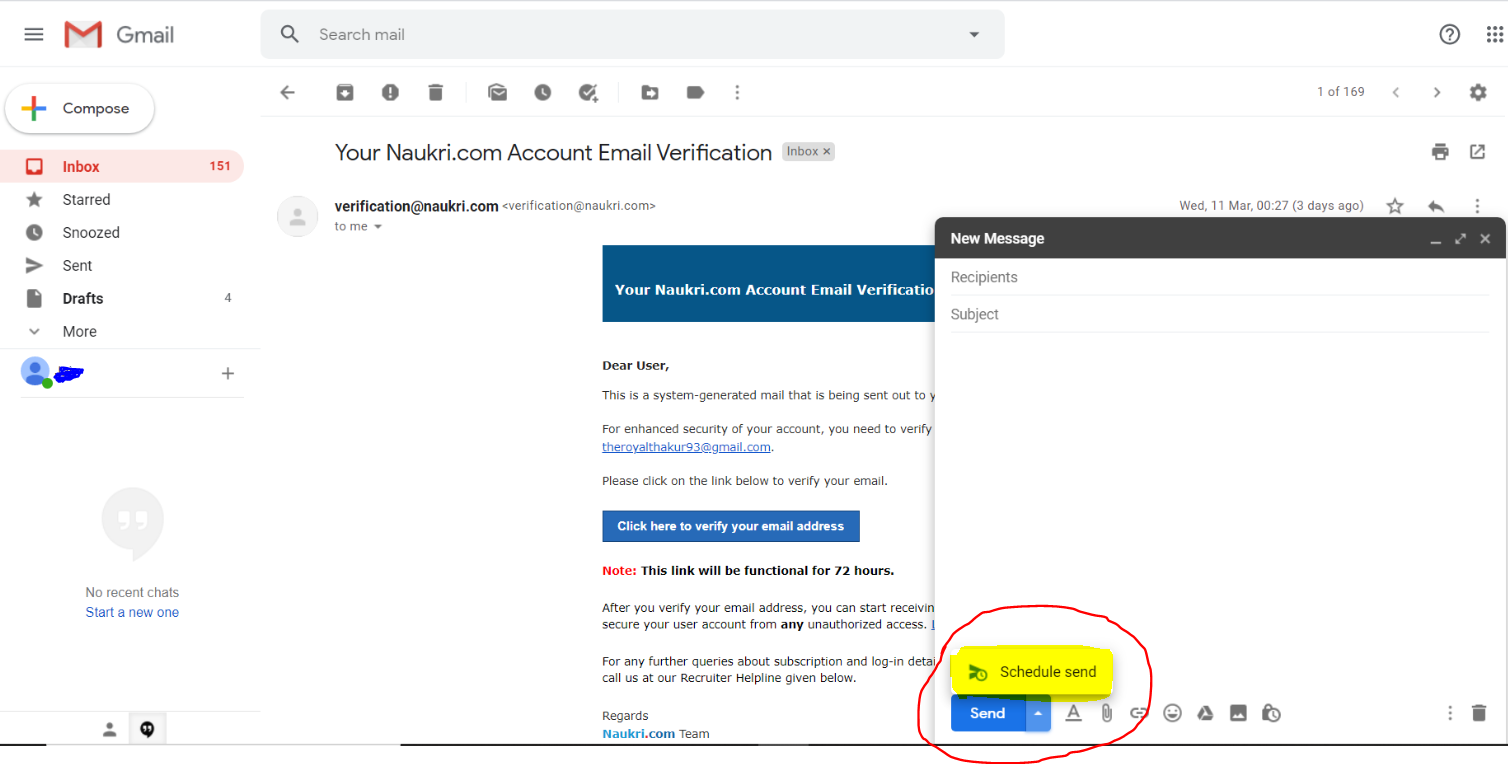1508x764 pixels.
Task: Remove the Inbox label from email
Action: tap(827, 152)
